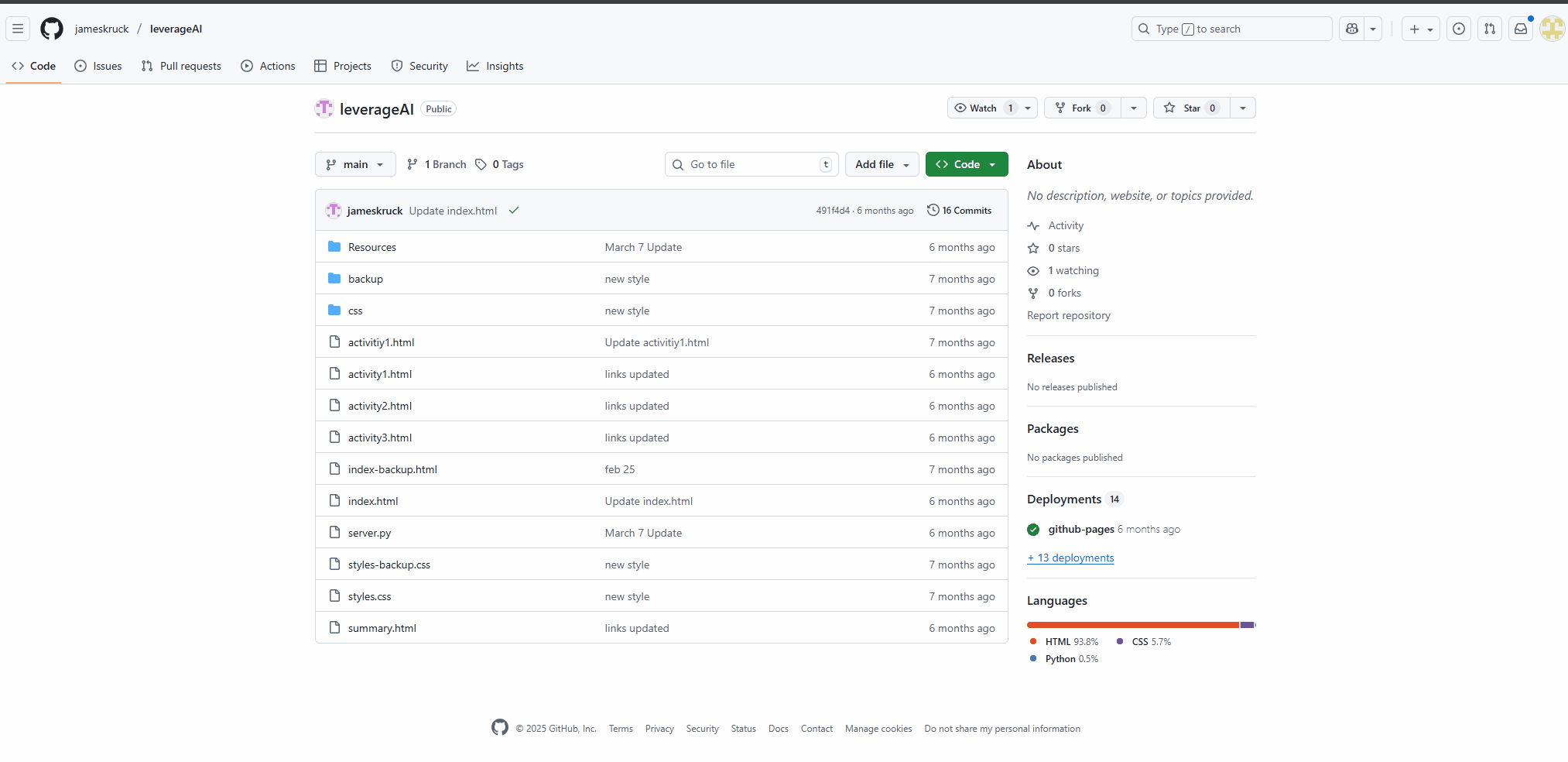Open the Actions tab
The width and height of the screenshot is (1568, 762).
tap(268, 66)
